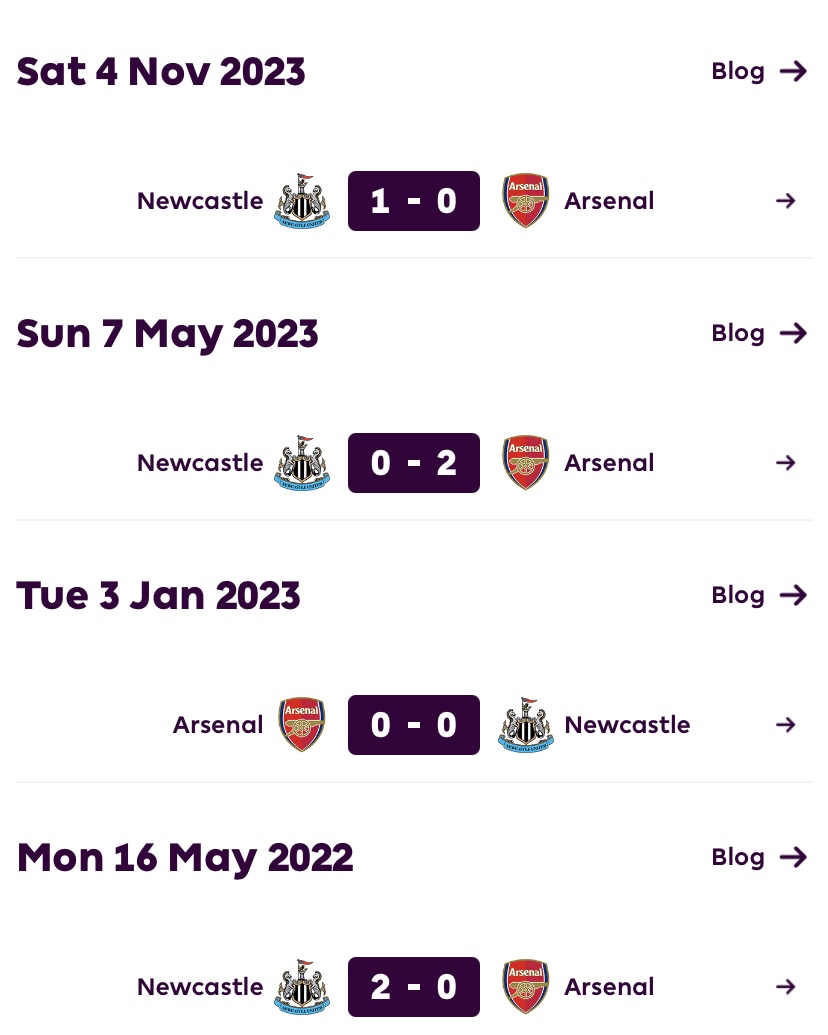Click Newcastle crest in 3 Jan 2023 match
Viewport: 828px width, 1035px height.
click(525, 725)
